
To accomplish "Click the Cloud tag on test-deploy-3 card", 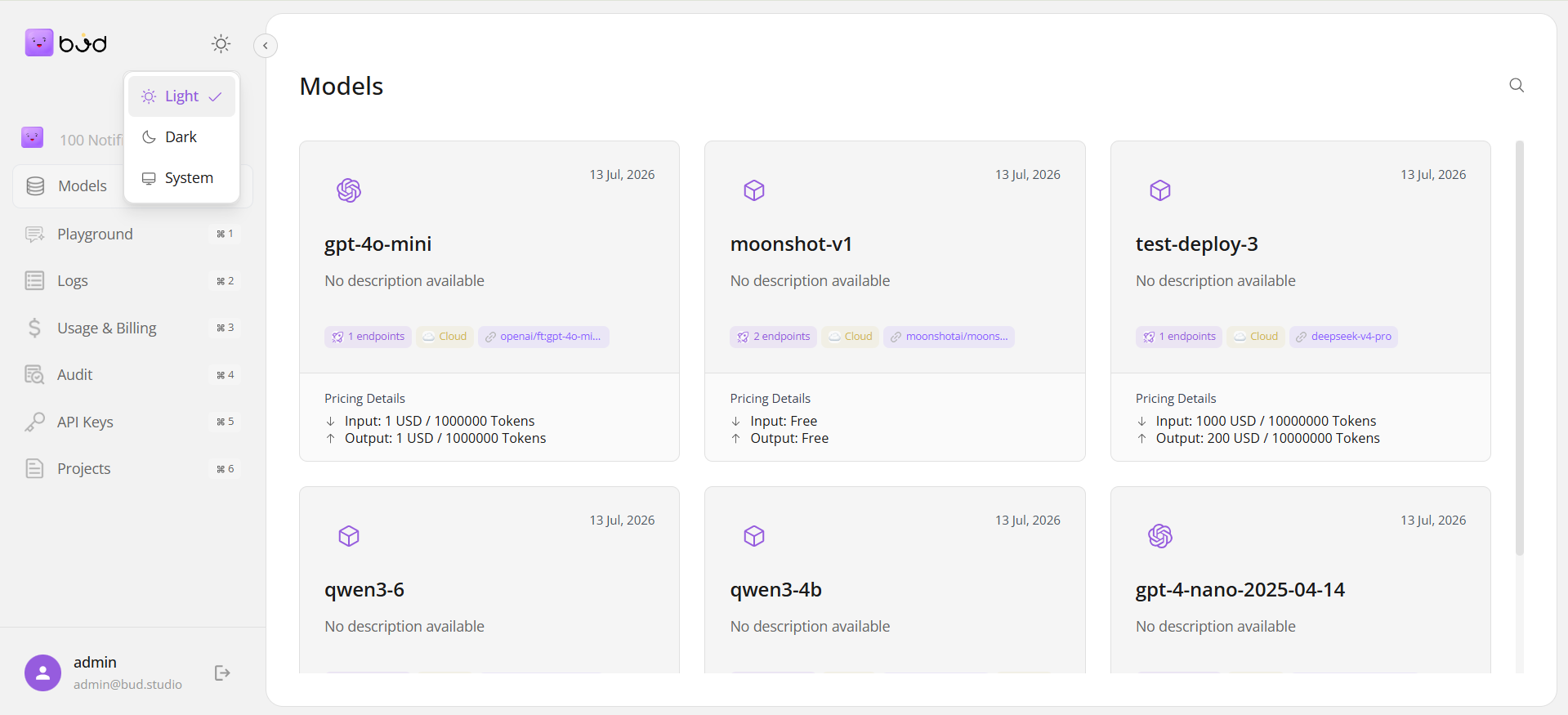I will 1256,337.
